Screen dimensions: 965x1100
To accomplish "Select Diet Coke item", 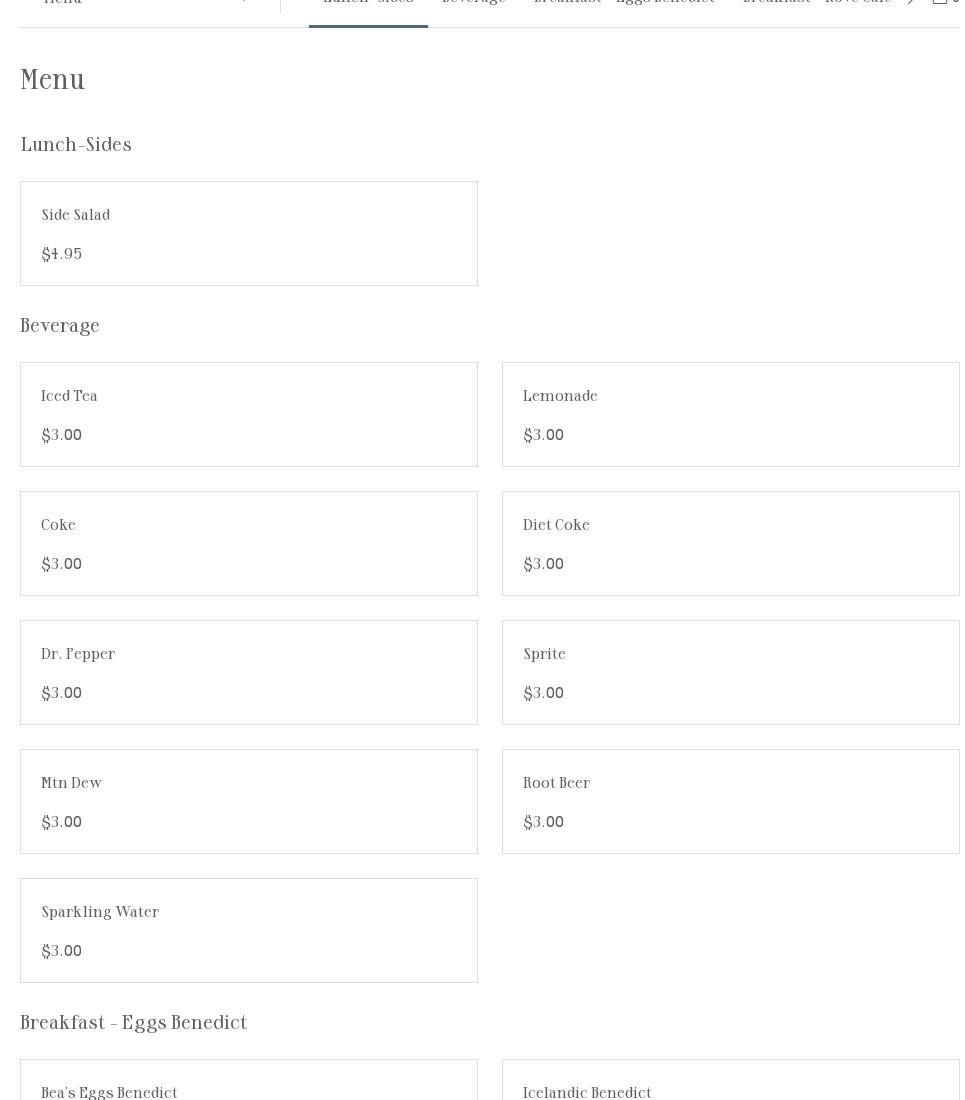I will (x=730, y=543).
